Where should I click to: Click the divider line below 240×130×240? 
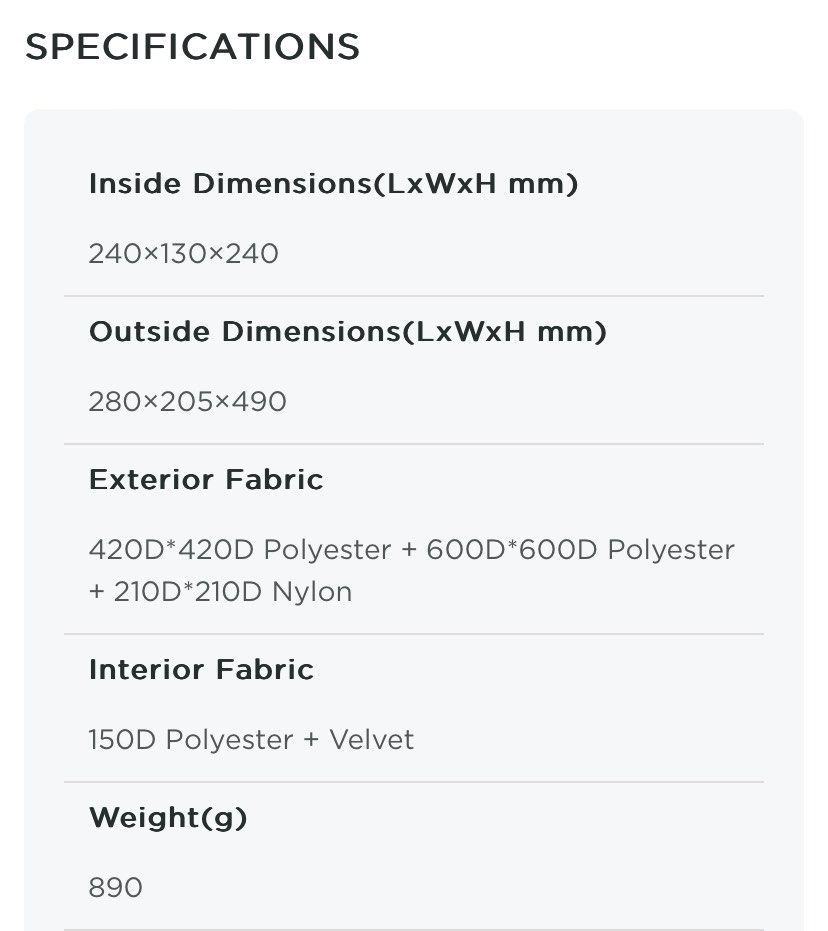(x=414, y=296)
